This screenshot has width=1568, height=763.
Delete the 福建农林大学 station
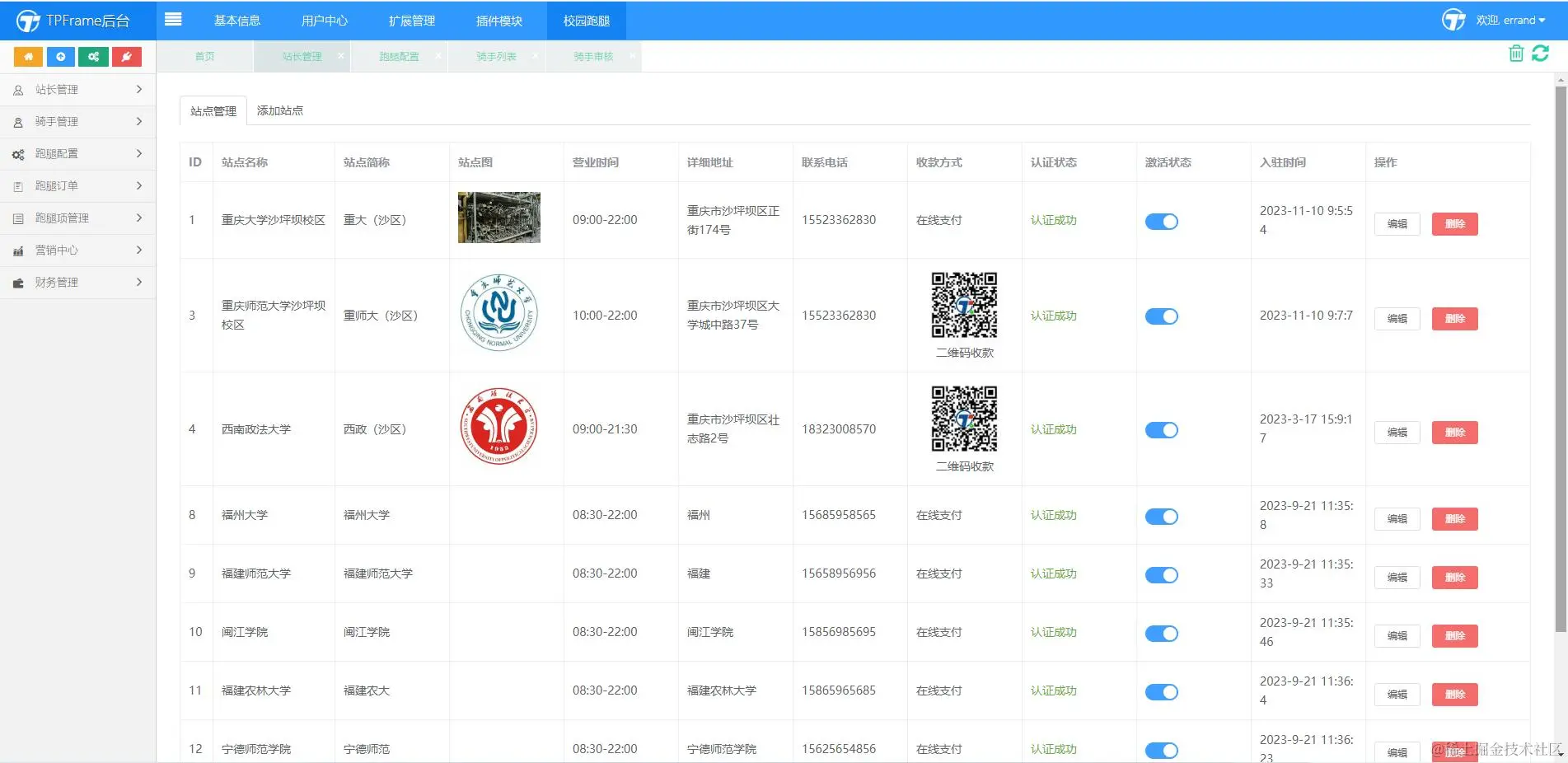pyautogui.click(x=1455, y=695)
